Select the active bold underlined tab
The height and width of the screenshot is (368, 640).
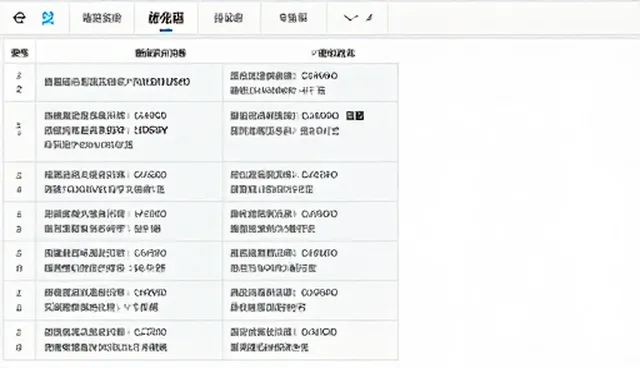(x=166, y=18)
